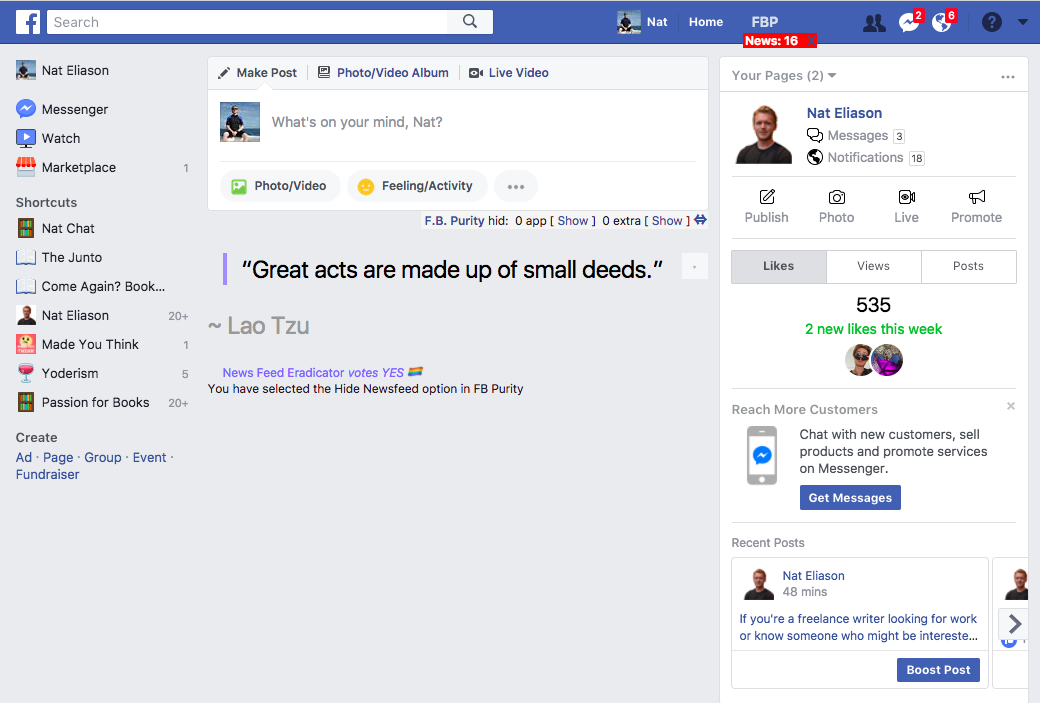
Task: Open Nat profile in the top bar
Action: (x=642, y=22)
